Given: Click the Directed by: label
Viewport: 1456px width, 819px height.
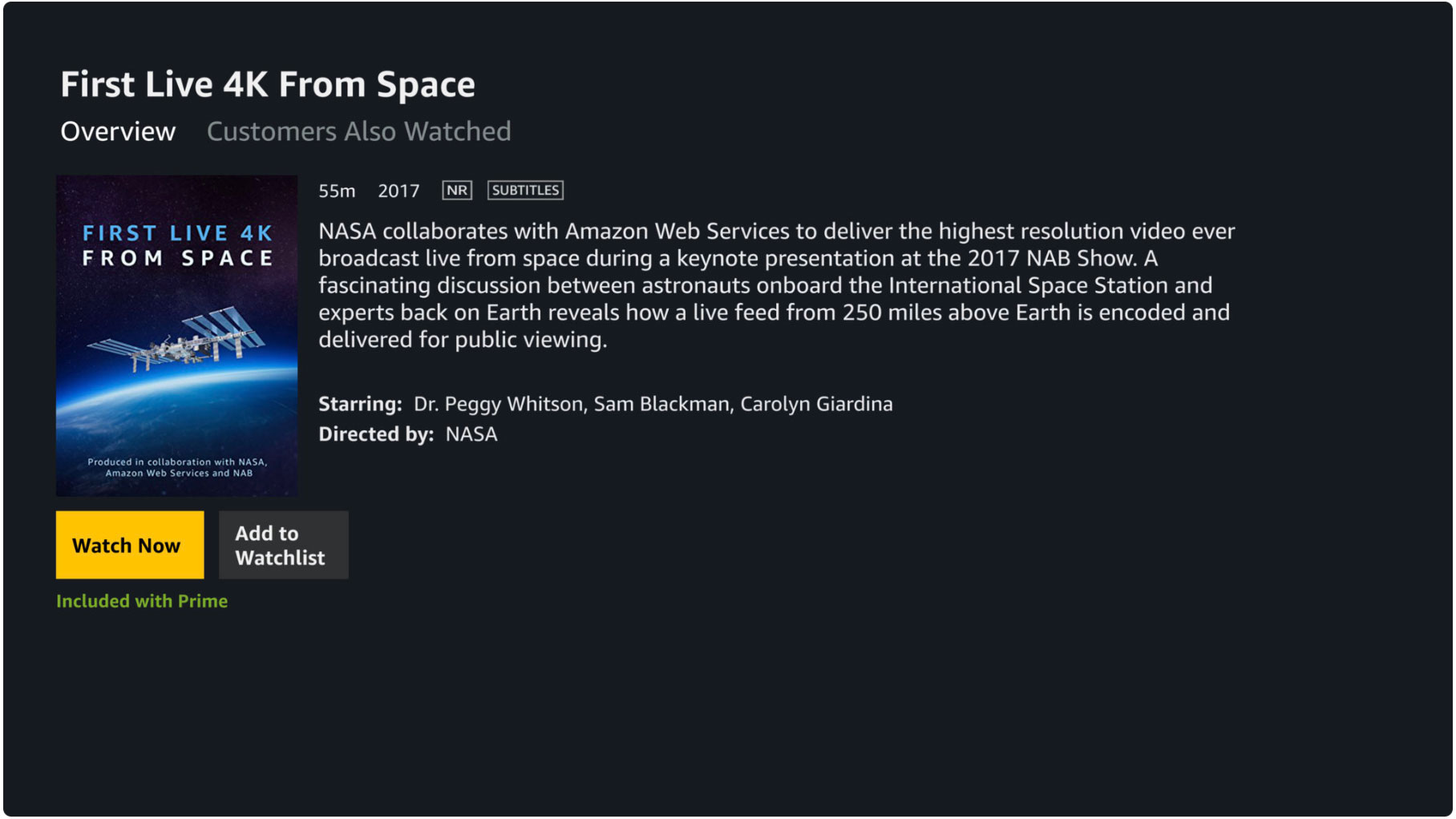Looking at the screenshot, I should click(x=376, y=434).
